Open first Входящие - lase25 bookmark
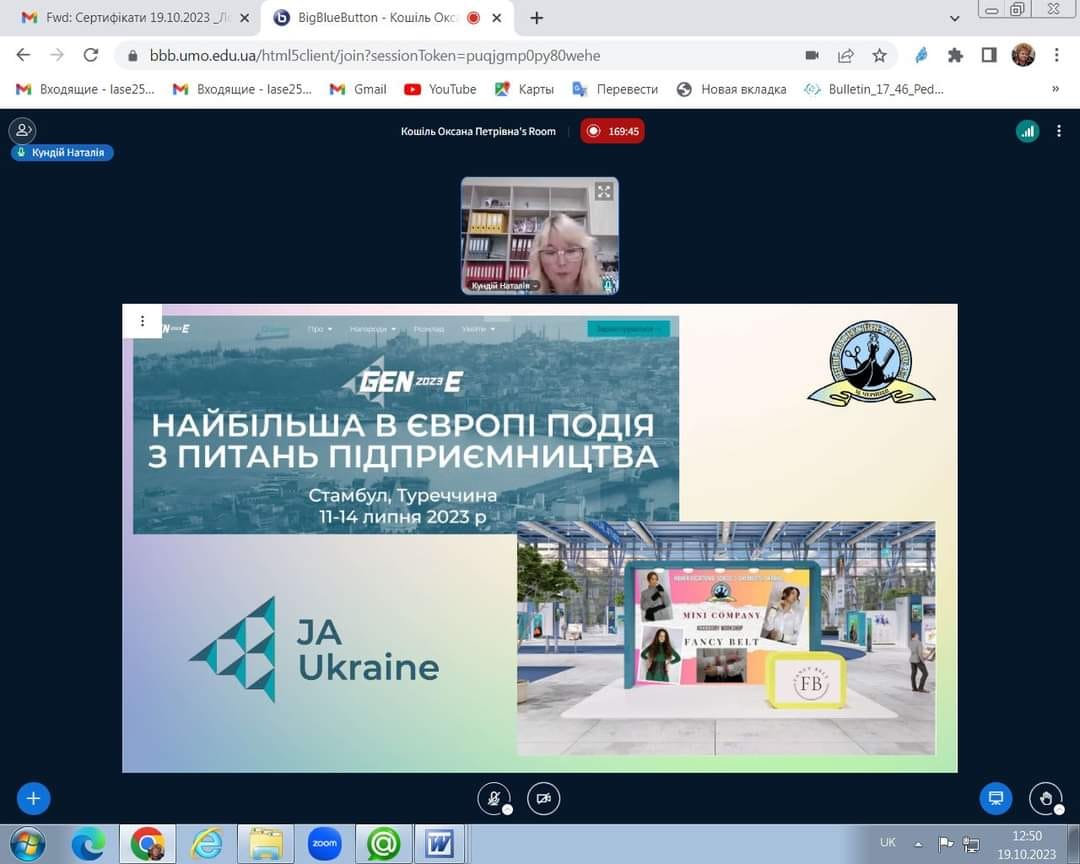Image resolution: width=1080 pixels, height=864 pixels. [85, 89]
